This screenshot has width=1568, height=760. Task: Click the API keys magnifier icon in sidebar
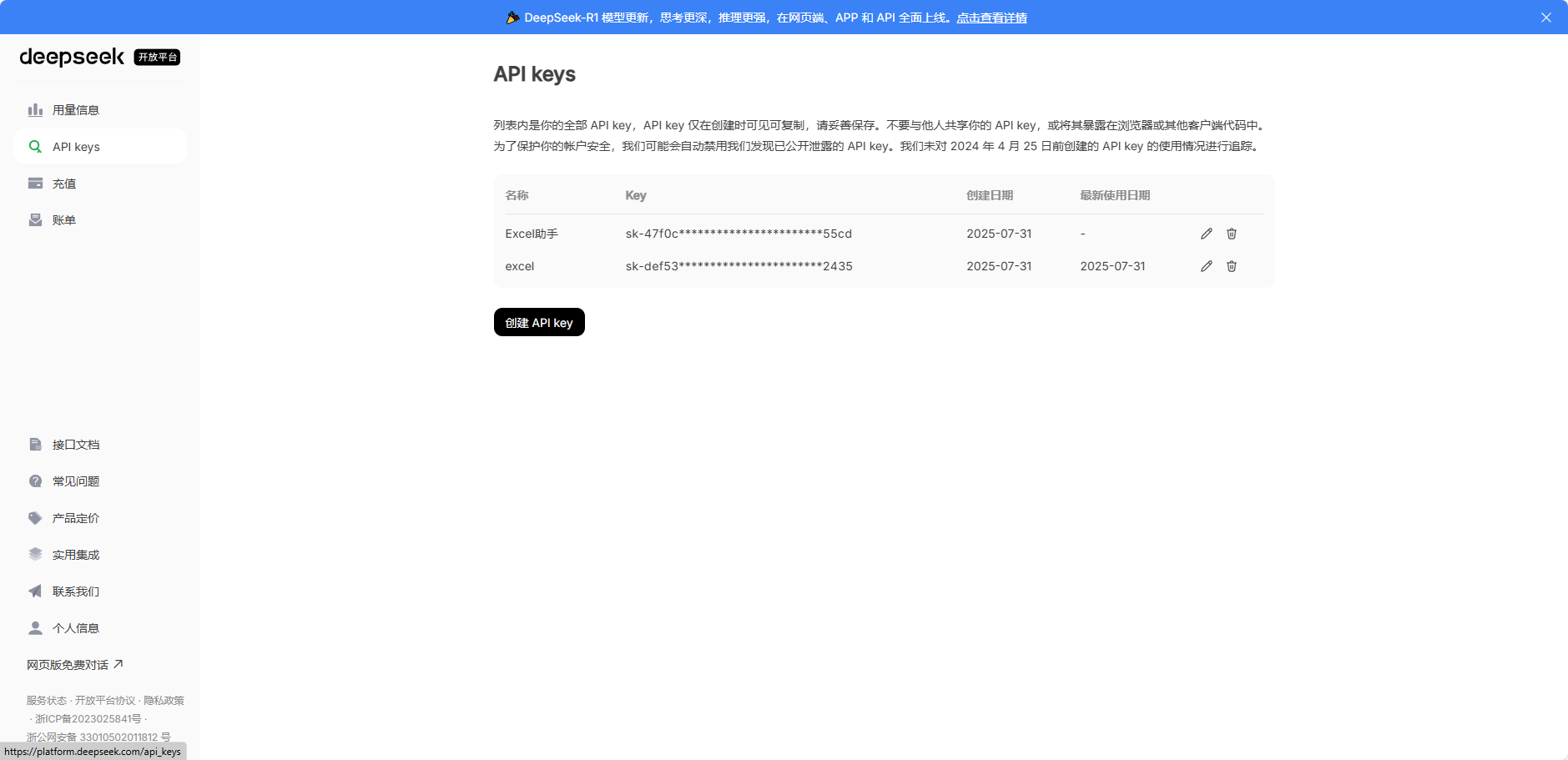[x=35, y=147]
